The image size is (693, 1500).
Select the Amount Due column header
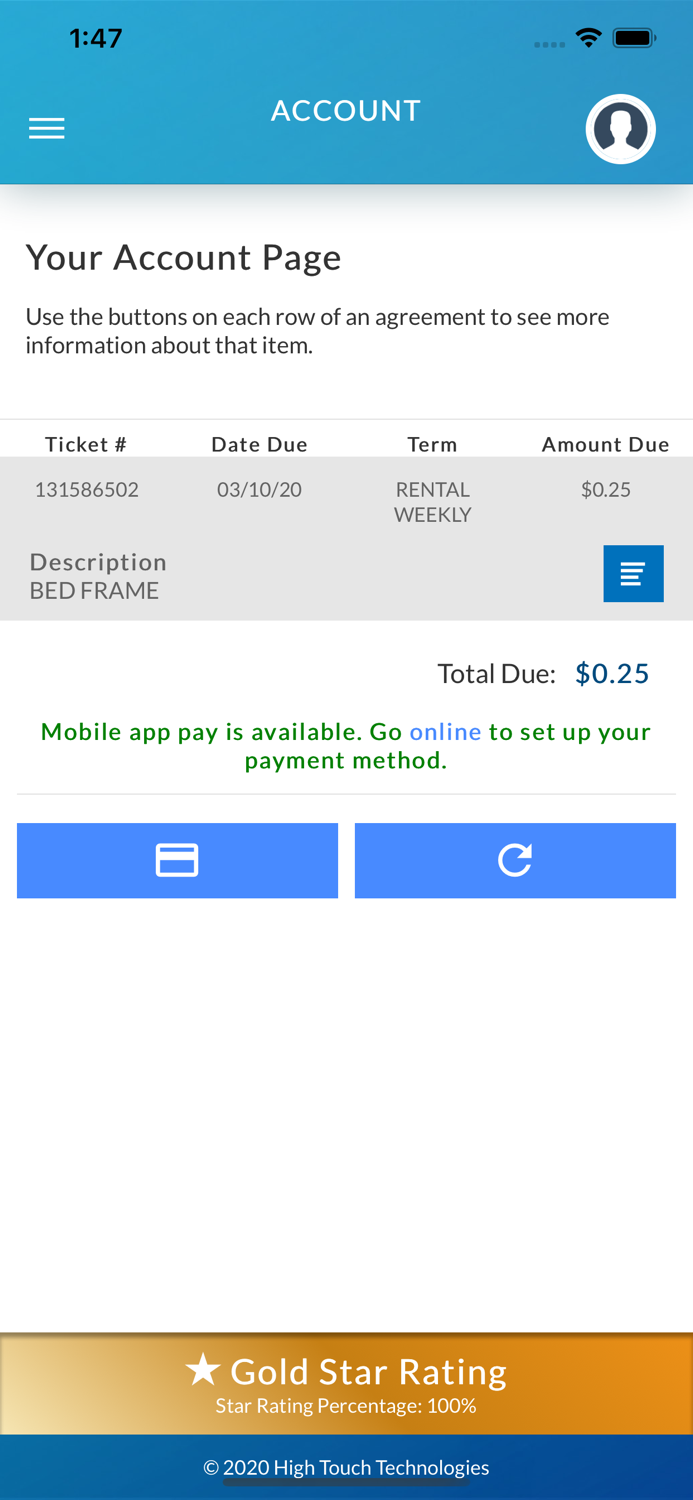(x=606, y=444)
